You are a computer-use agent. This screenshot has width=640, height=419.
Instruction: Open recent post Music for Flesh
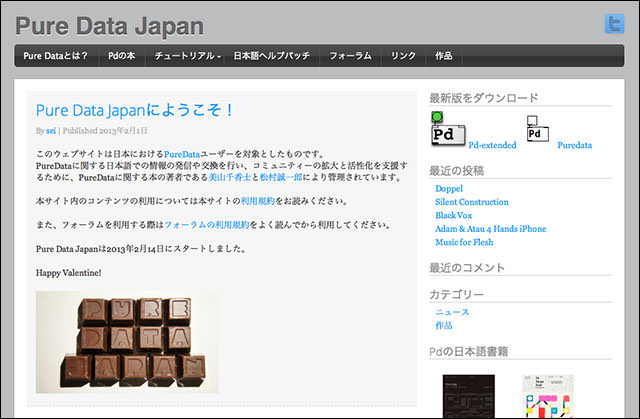464,242
